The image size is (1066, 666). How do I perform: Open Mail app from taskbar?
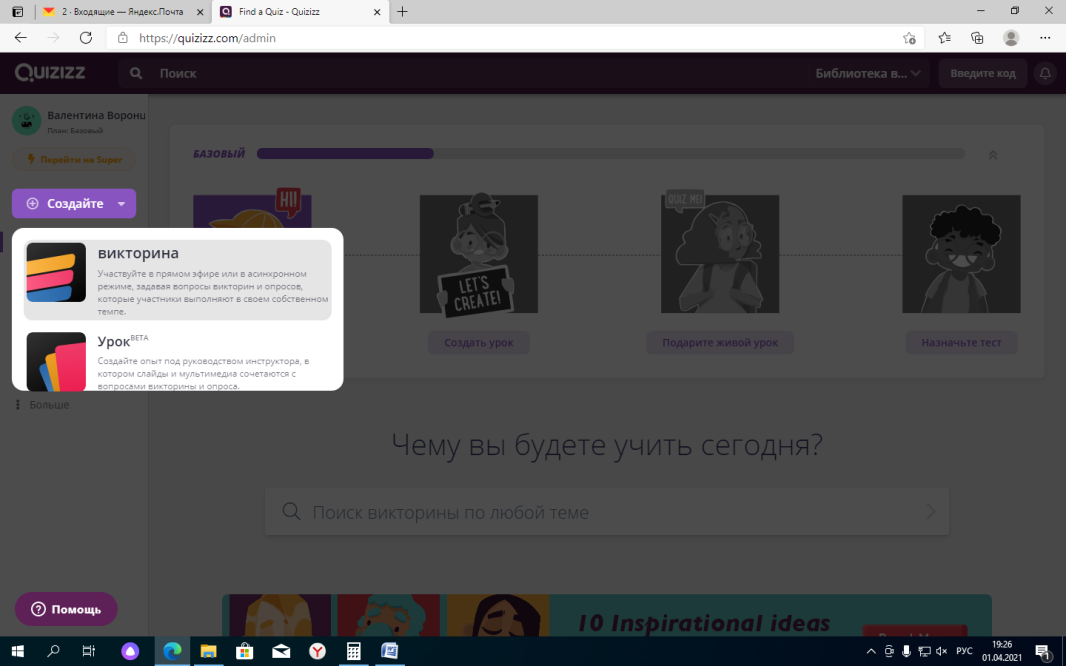[x=281, y=651]
